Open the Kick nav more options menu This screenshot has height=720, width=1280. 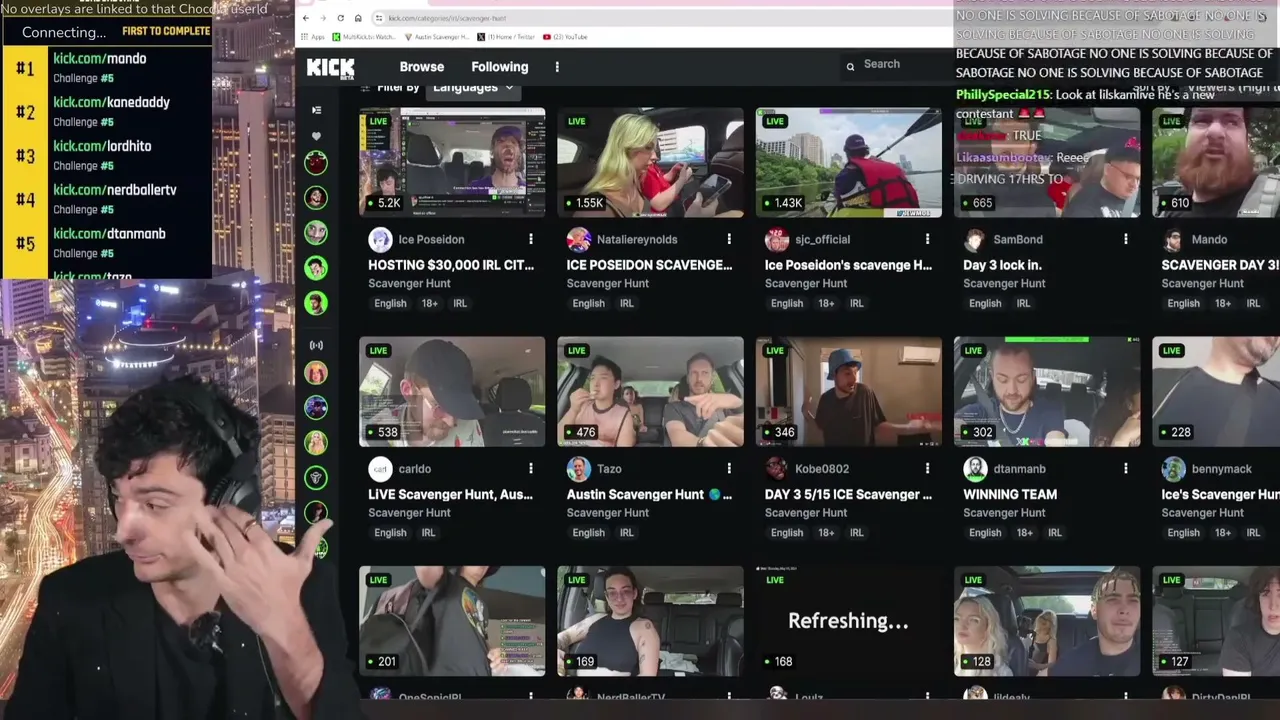(557, 67)
